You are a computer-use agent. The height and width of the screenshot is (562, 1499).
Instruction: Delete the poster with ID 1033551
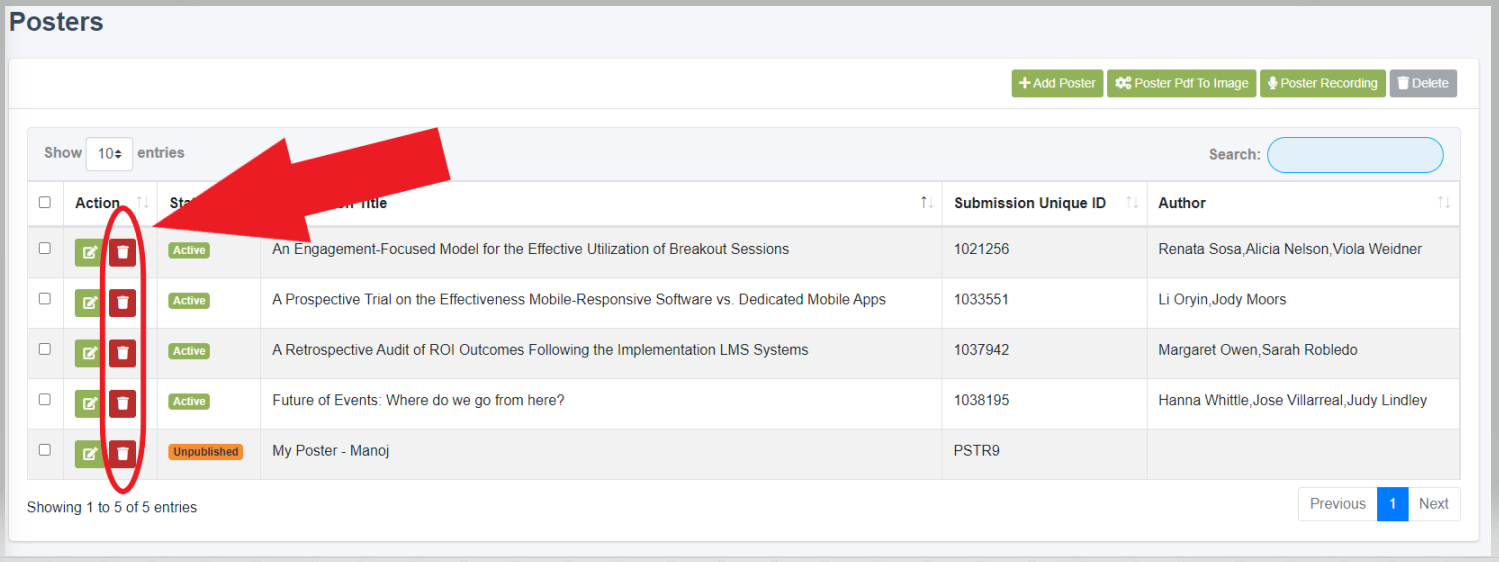[122, 302]
